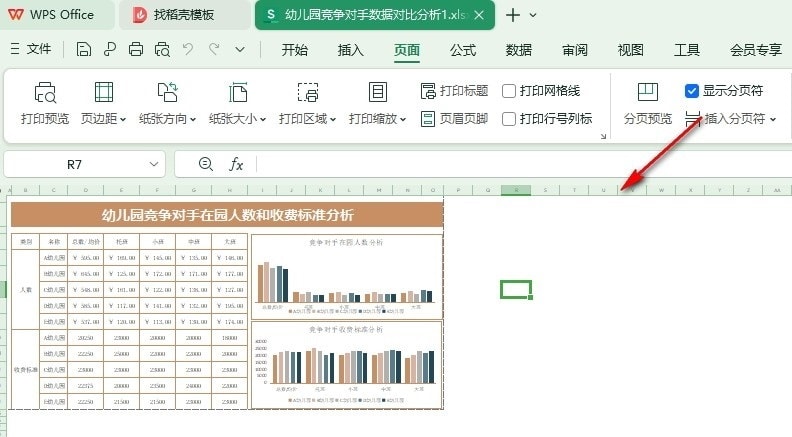Viewport: 792px width, 437px height.
Task: Expand the 插入分页符 dropdown arrow
Action: (x=773, y=120)
